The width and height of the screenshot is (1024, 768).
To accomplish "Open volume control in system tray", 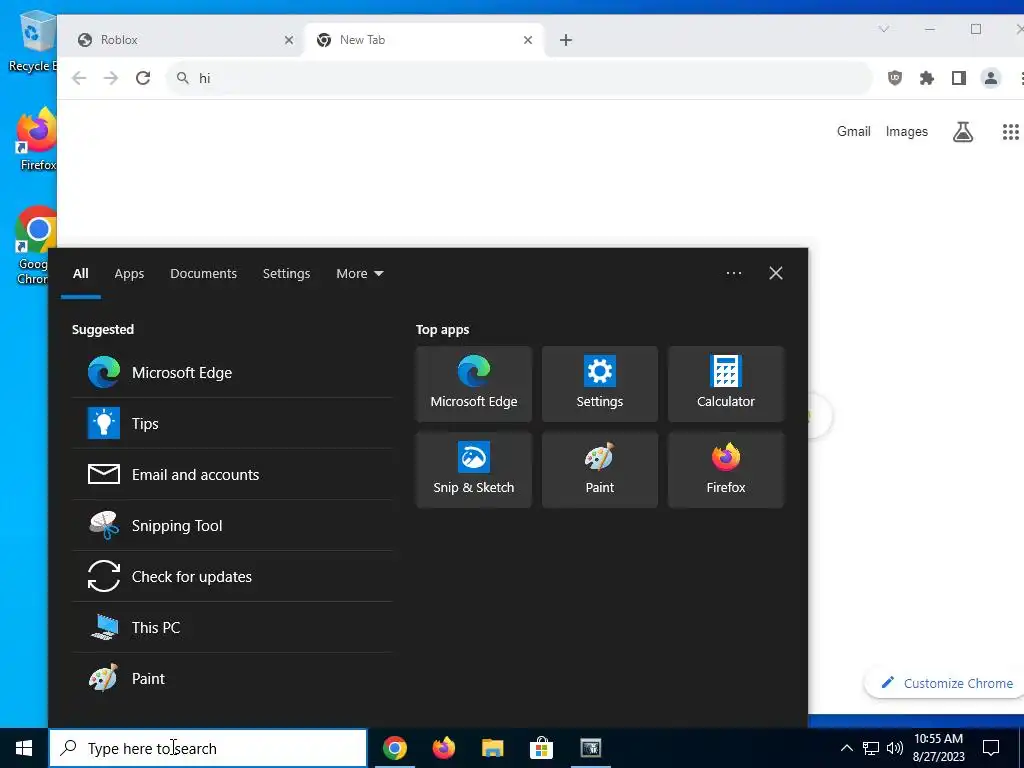I will point(895,748).
